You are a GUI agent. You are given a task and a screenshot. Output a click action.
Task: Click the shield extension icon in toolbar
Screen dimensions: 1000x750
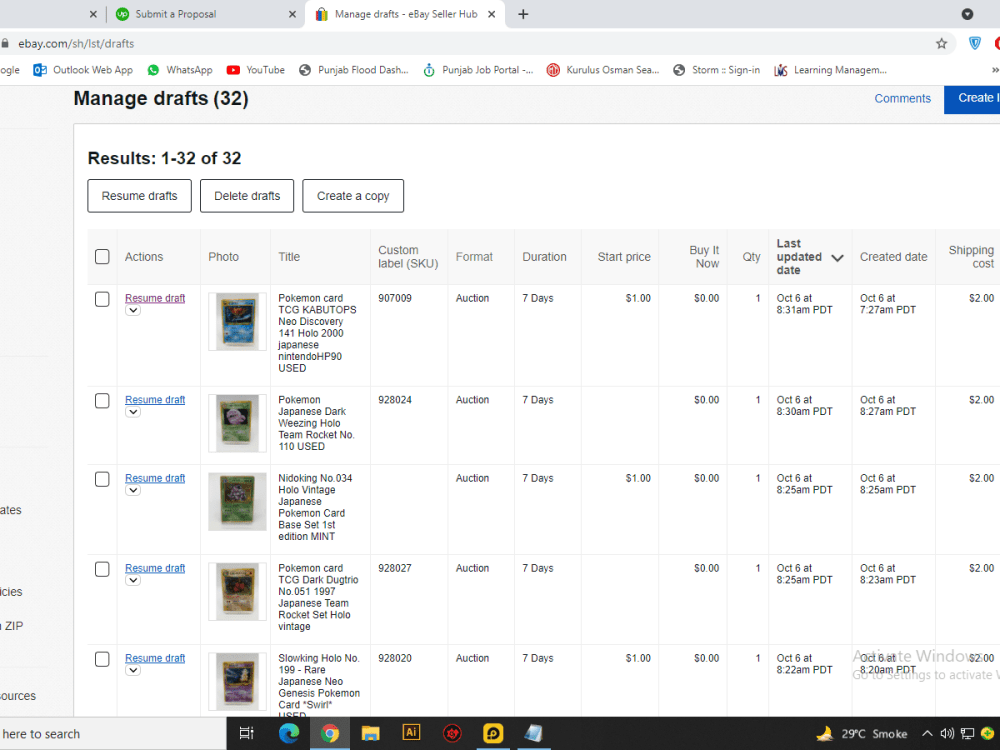click(x=974, y=43)
